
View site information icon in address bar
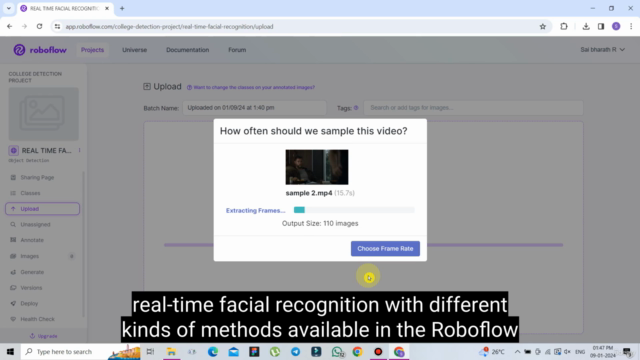58,27
